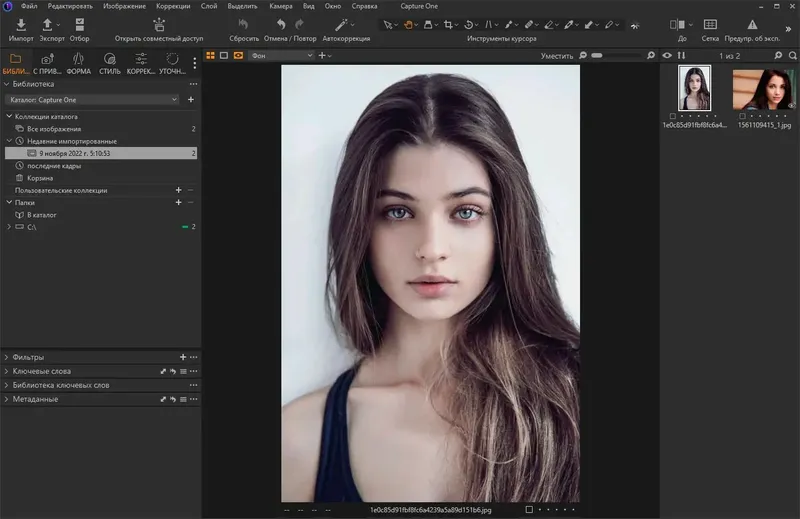The width and height of the screenshot is (800, 519).
Task: Expand the C:\ folder tree node
Action: pyautogui.click(x=9, y=228)
